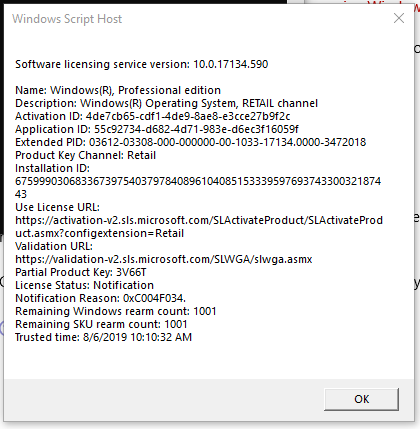Click the 'Name: Windows(R), Professional edition' line
This screenshot has width=420, height=429.
(x=118, y=90)
